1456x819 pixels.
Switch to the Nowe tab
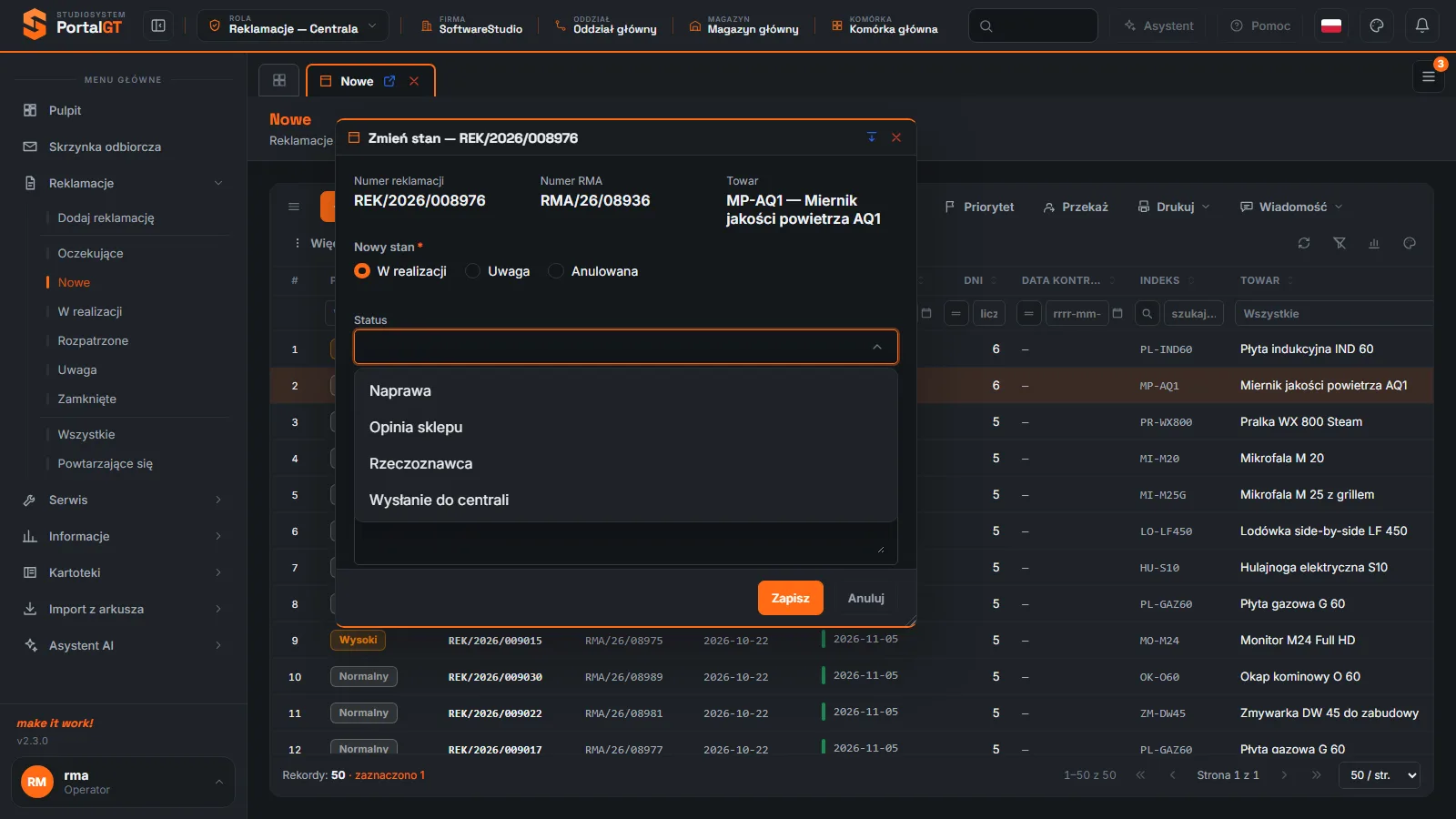(357, 81)
